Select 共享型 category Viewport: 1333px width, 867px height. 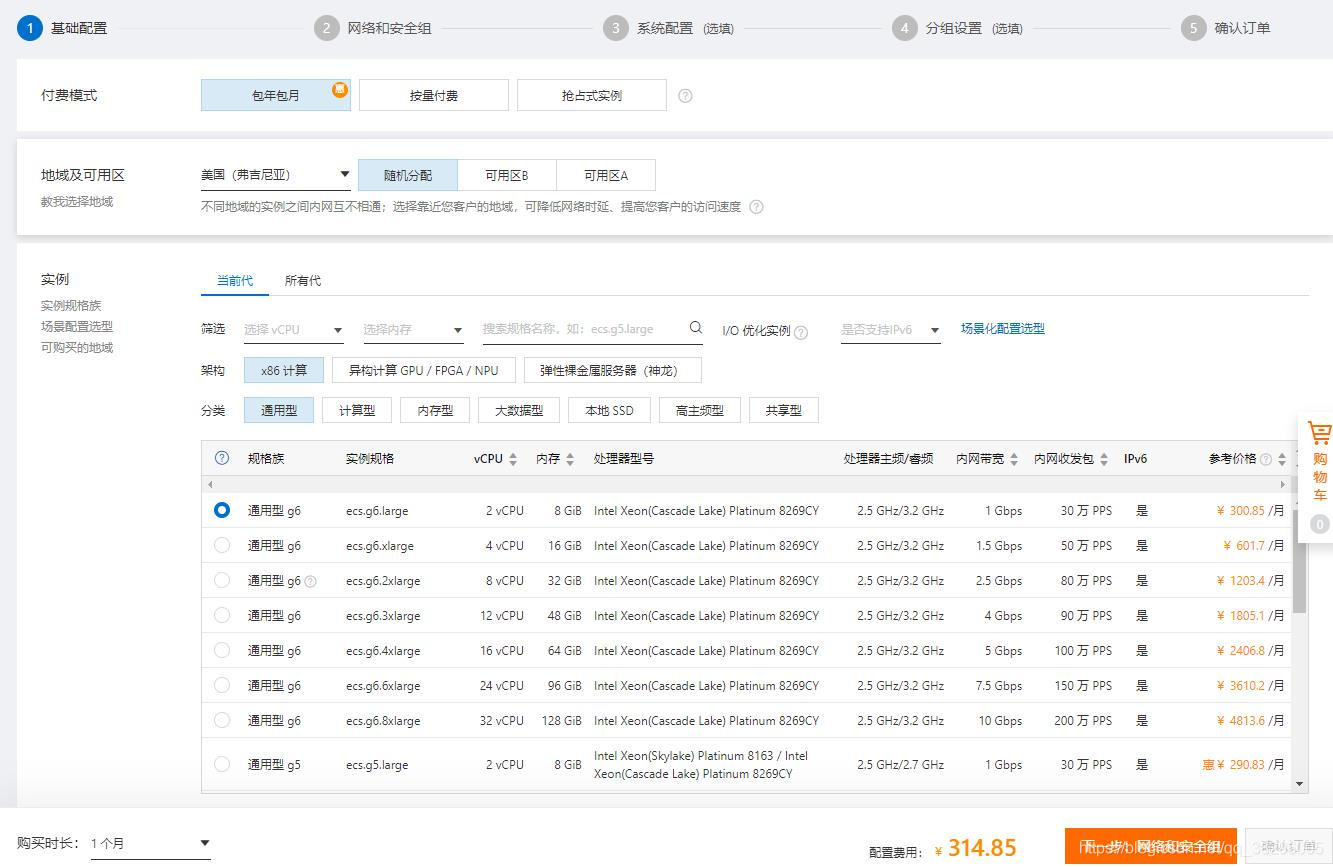point(783,410)
